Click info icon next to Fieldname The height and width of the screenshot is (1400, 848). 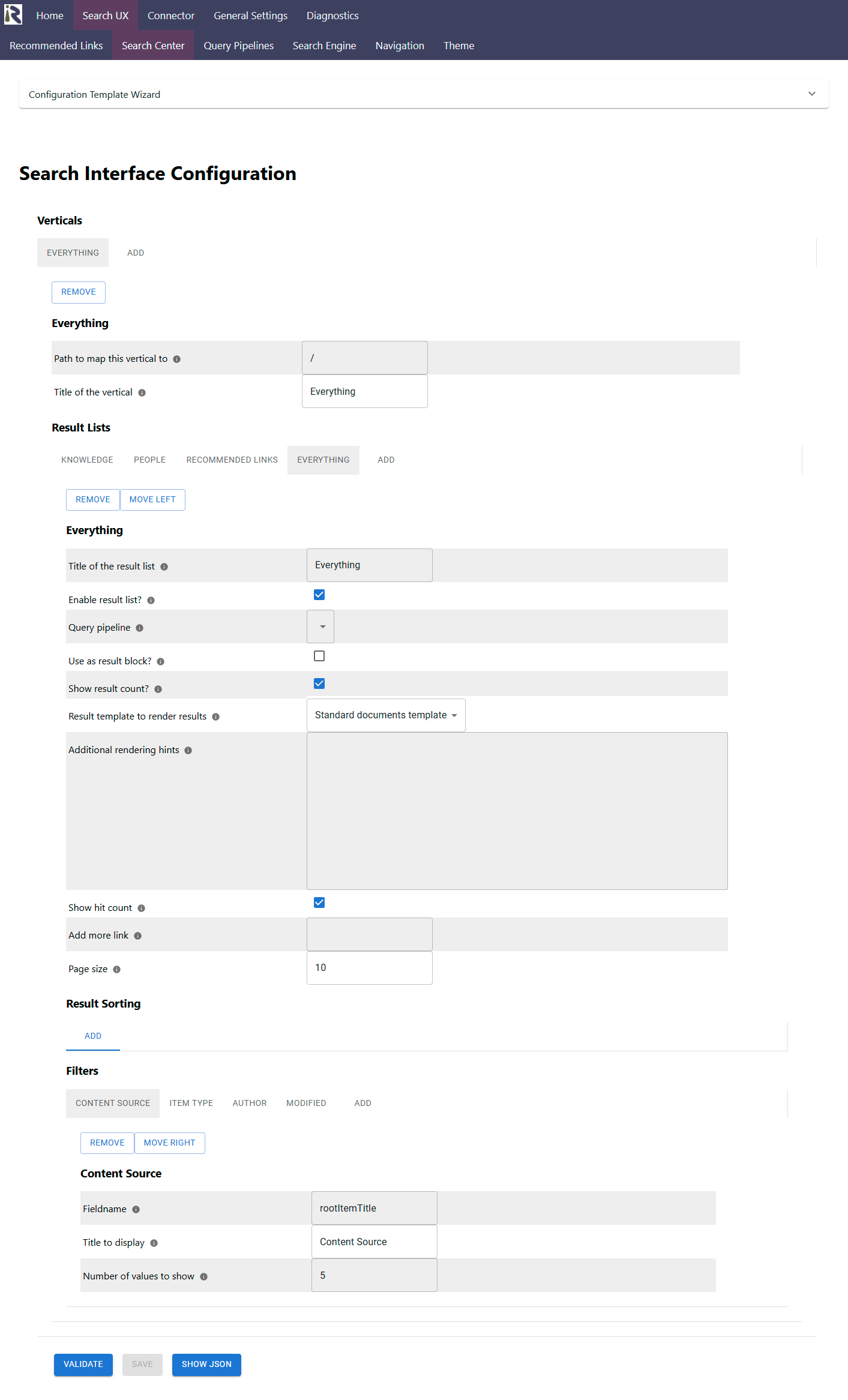point(136,1210)
